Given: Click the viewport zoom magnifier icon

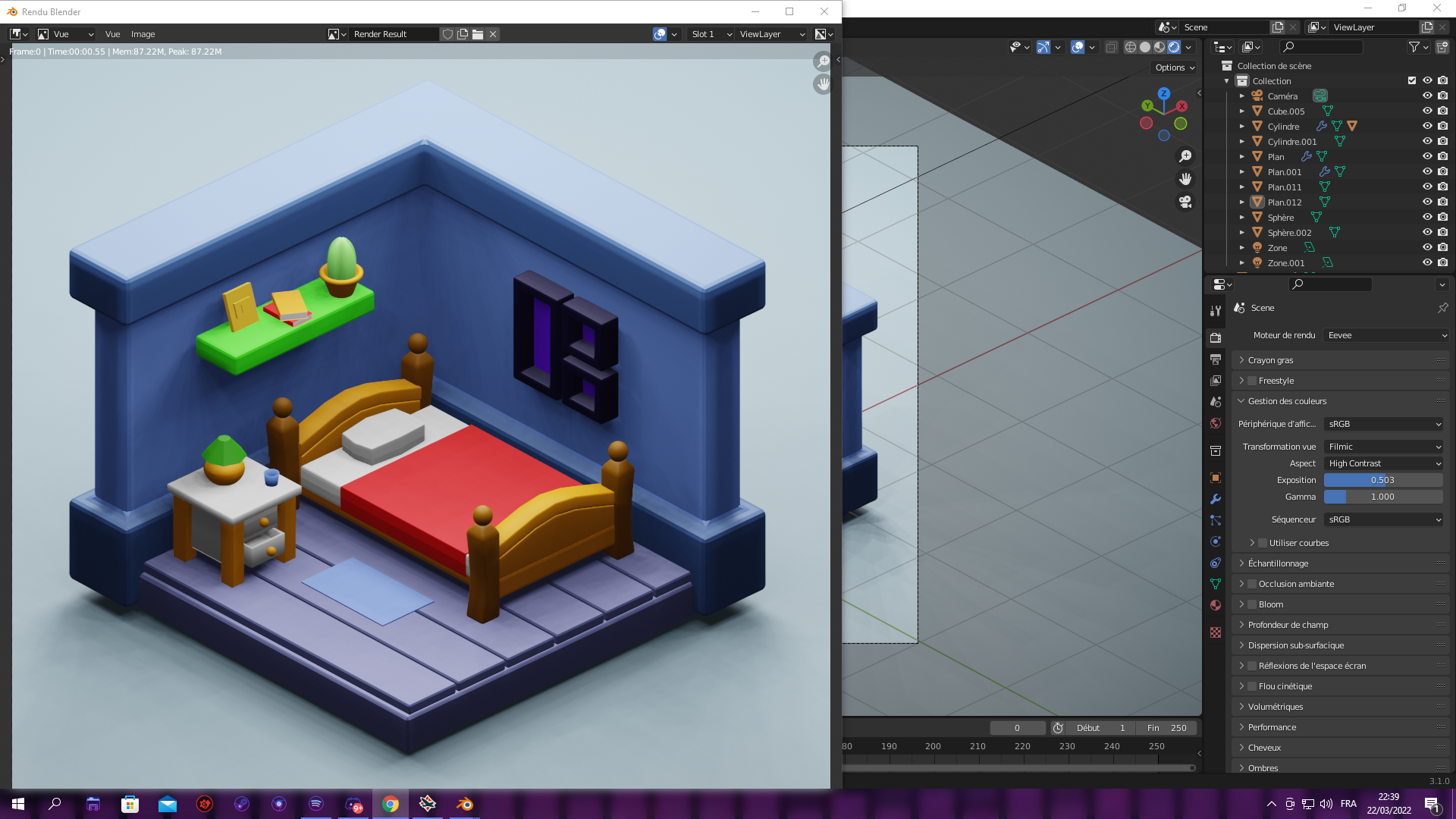Looking at the screenshot, I should tap(1185, 156).
